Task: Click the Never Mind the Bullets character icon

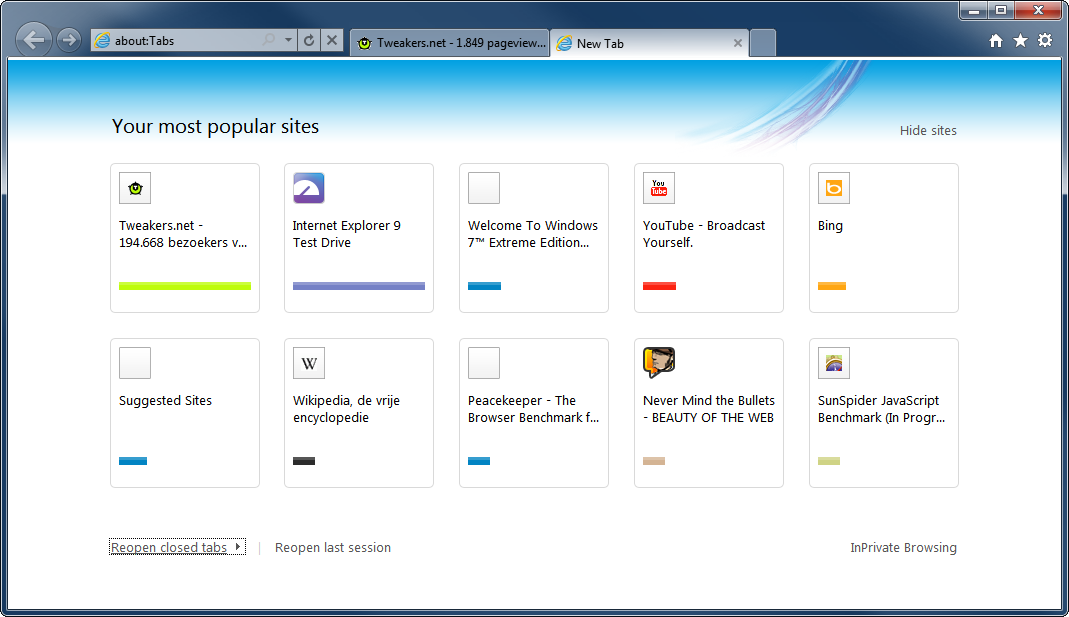Action: [659, 362]
